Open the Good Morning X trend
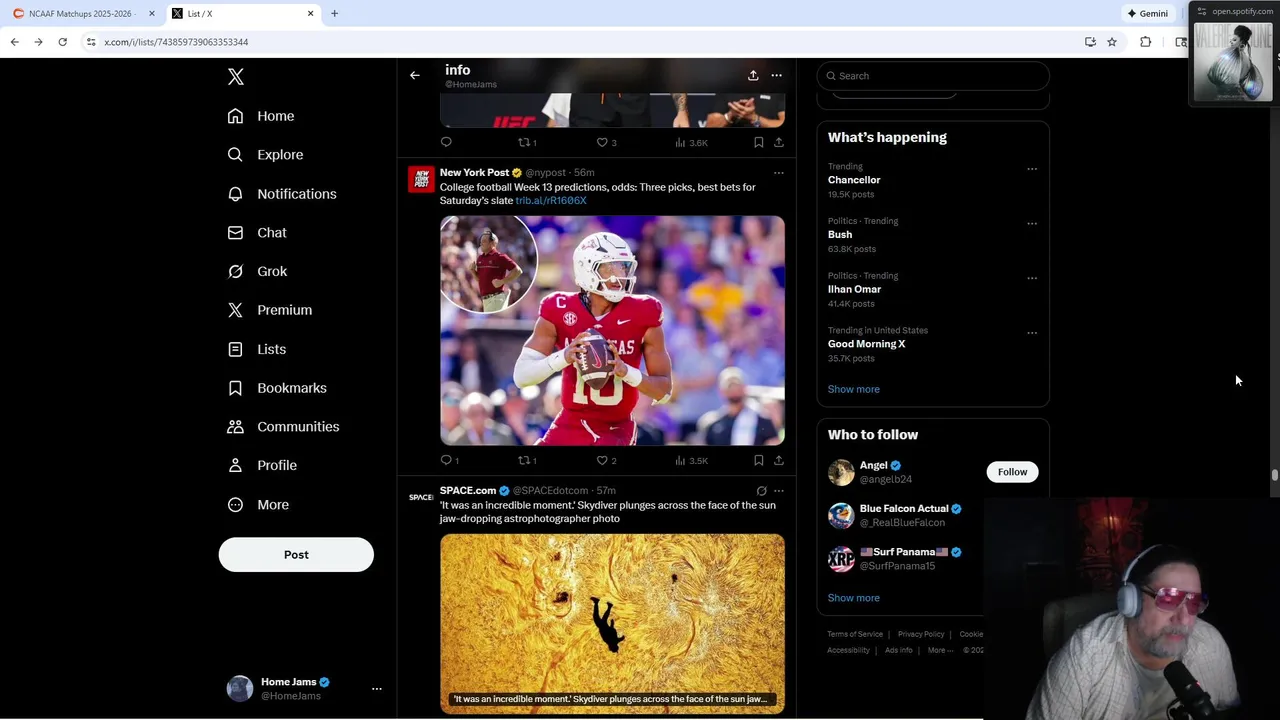The image size is (1280, 720). click(x=866, y=344)
